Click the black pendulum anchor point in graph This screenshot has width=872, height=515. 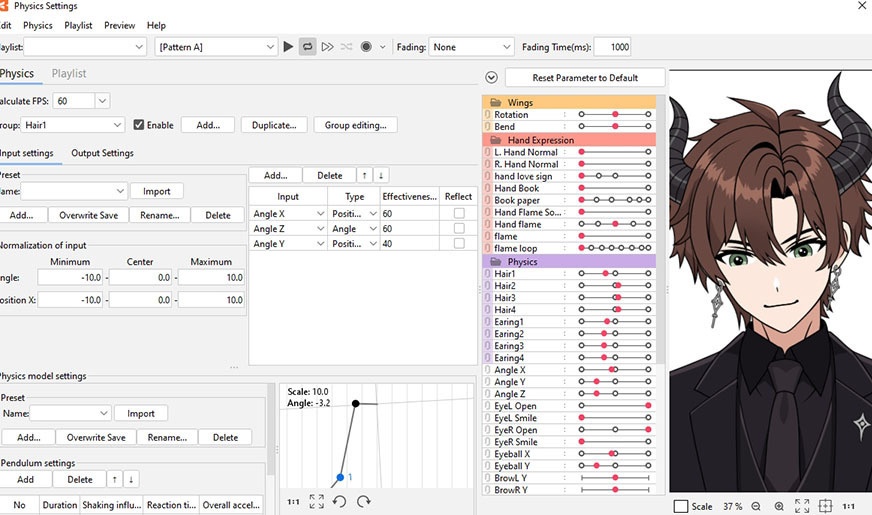[x=356, y=403]
